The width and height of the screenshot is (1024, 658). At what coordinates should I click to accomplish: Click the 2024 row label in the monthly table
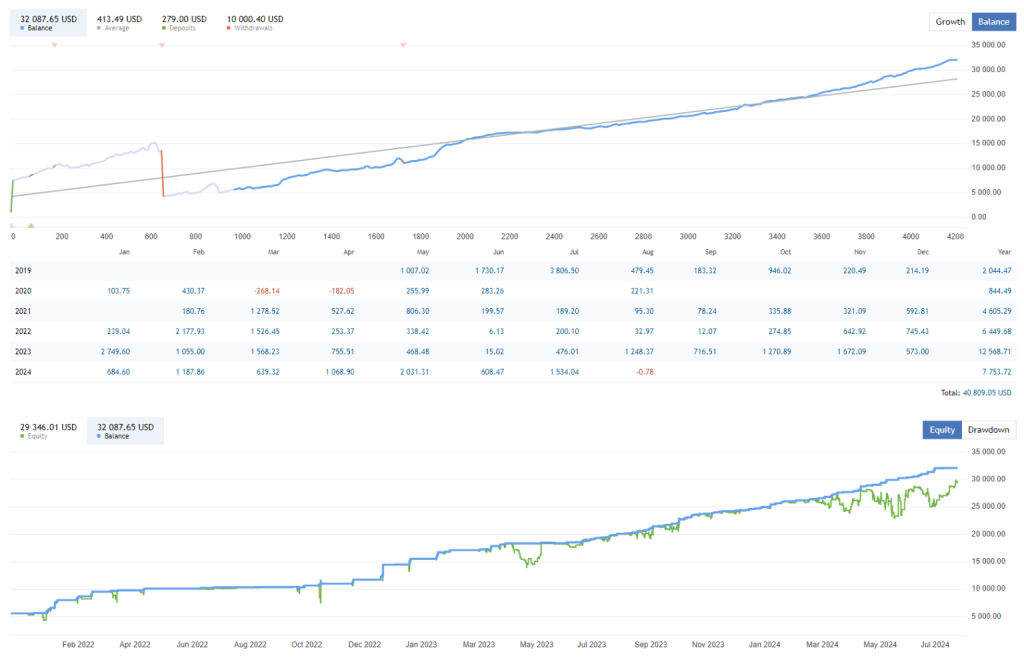coord(23,372)
